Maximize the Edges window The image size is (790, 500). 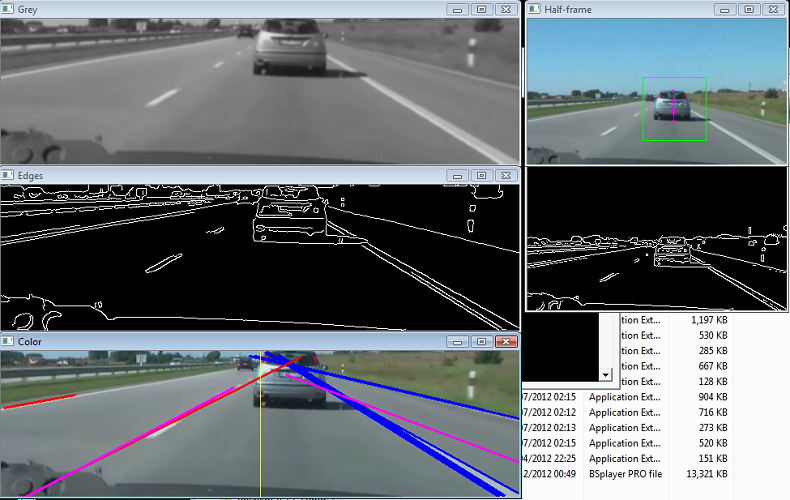pyautogui.click(x=481, y=175)
